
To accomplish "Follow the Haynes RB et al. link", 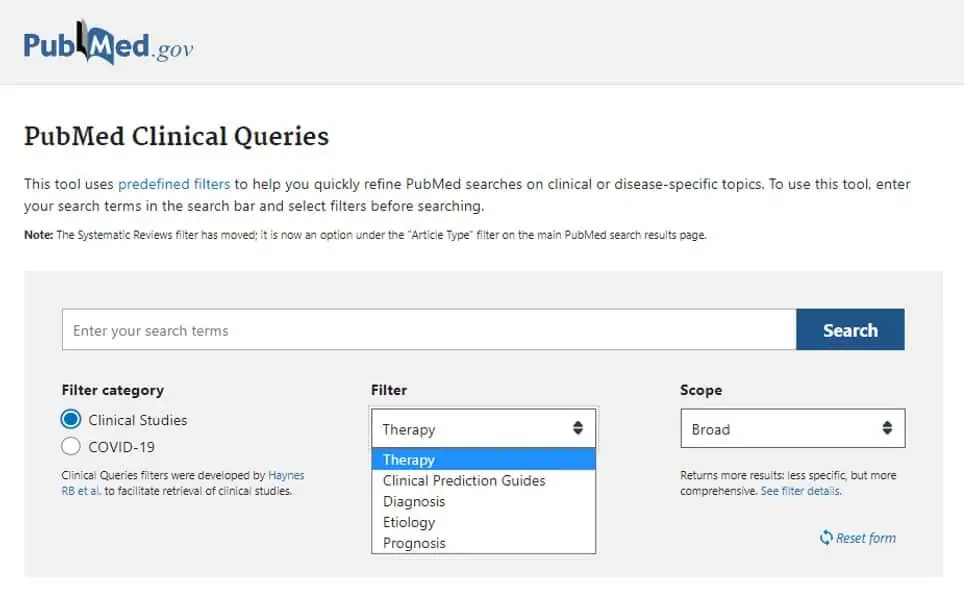I will point(286,476).
